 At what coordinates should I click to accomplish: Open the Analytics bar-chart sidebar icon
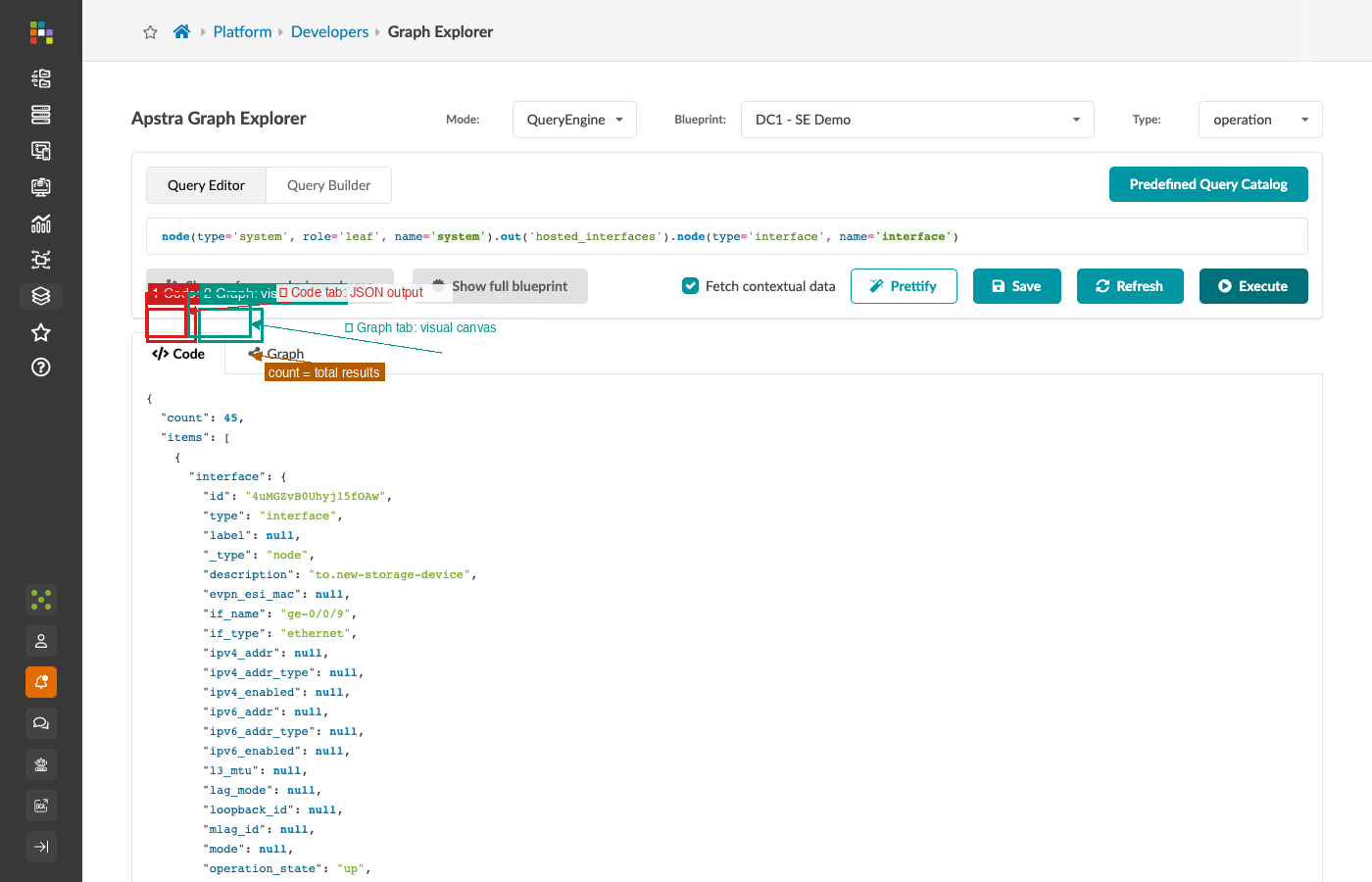(x=41, y=223)
